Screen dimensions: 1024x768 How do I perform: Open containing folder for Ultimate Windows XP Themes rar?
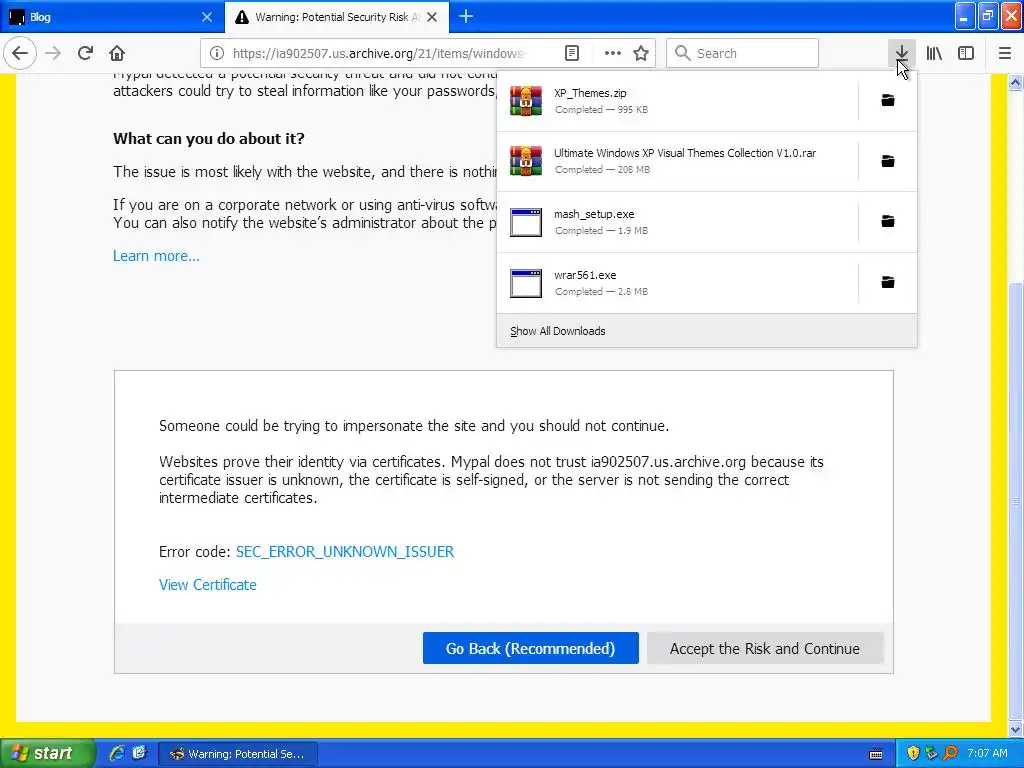(888, 161)
